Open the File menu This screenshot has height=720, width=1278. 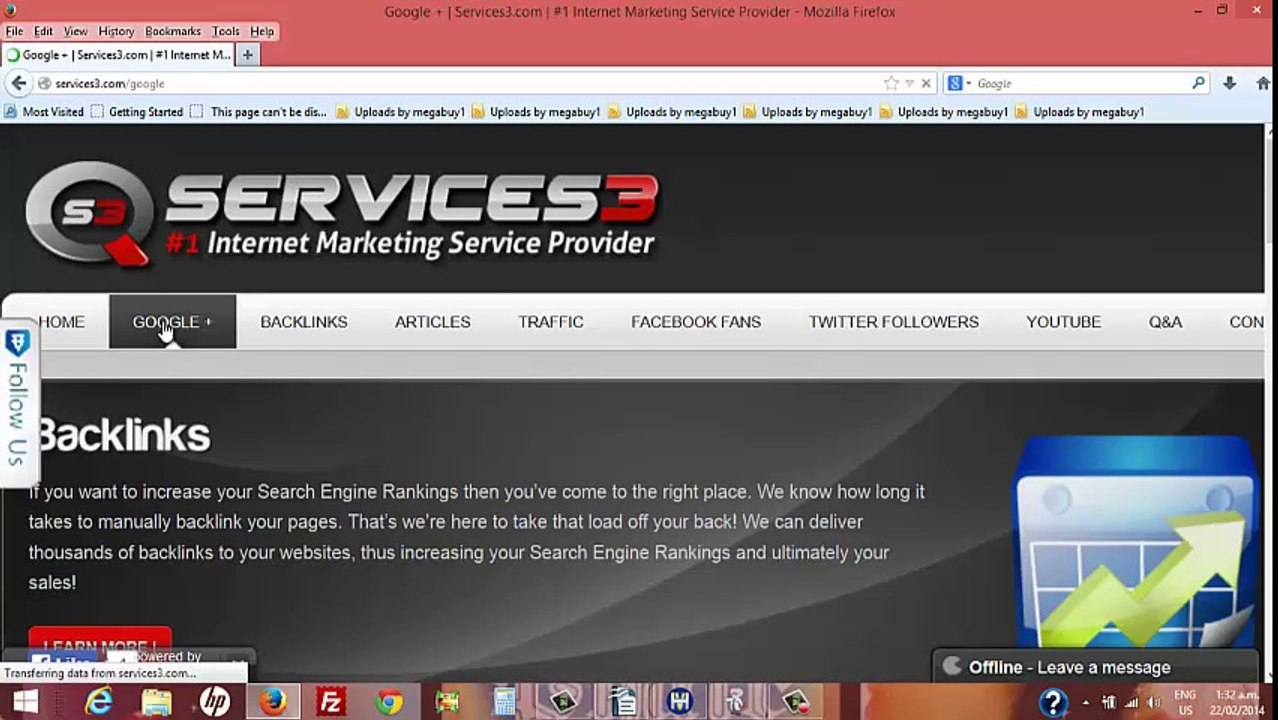14,32
